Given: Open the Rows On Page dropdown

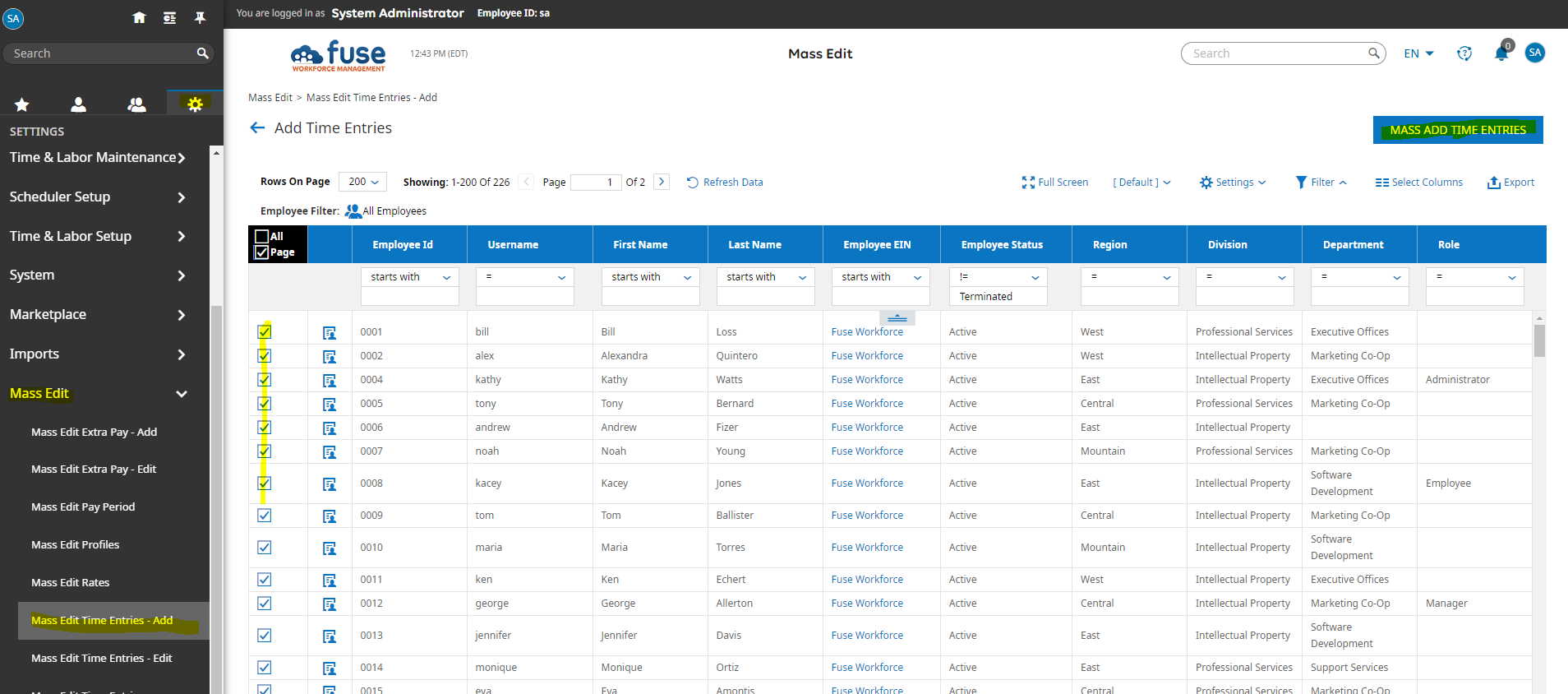Looking at the screenshot, I should click(x=363, y=182).
